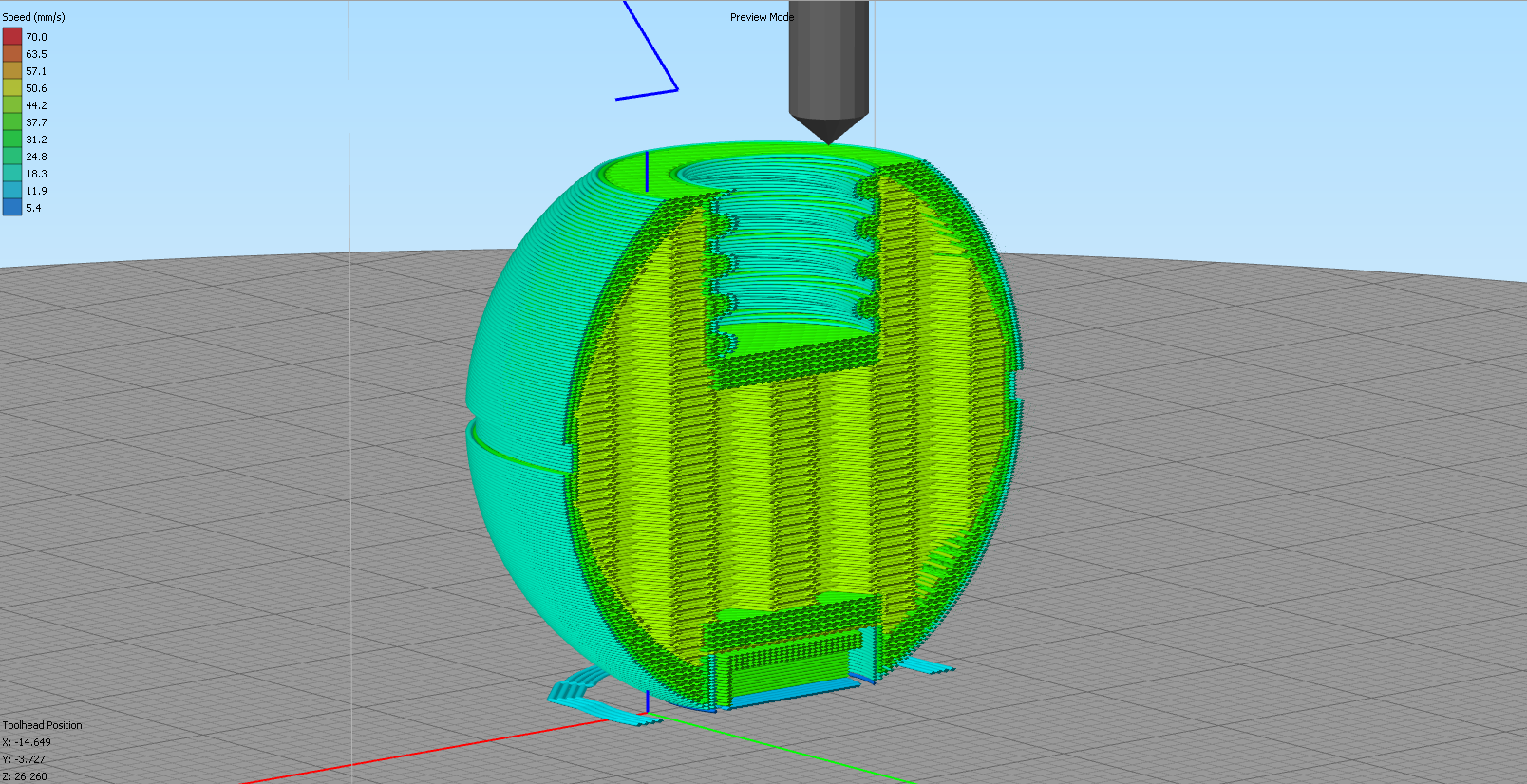Click the red 70.0 speed color swatch
1527x784 pixels.
[12, 37]
